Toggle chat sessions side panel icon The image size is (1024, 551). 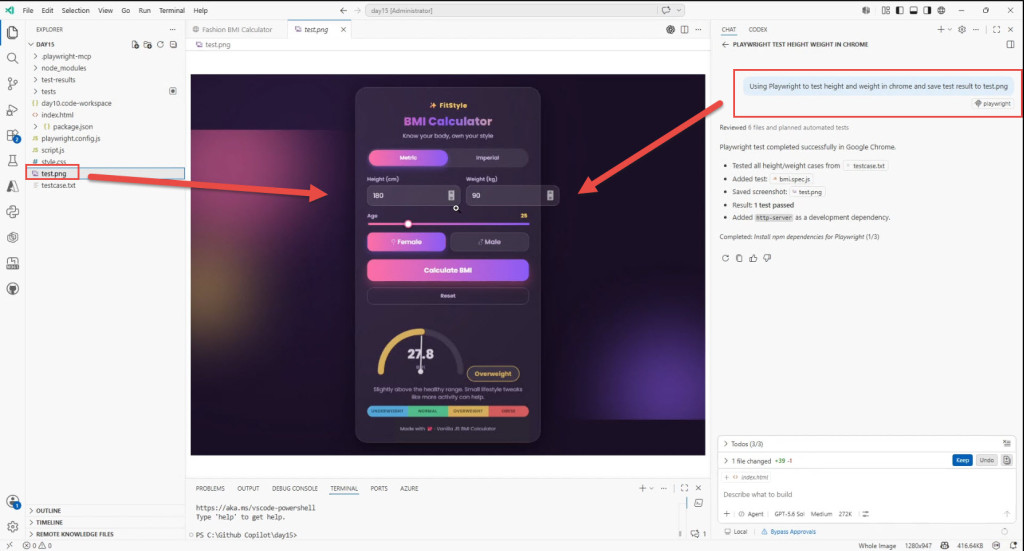pos(1010,44)
